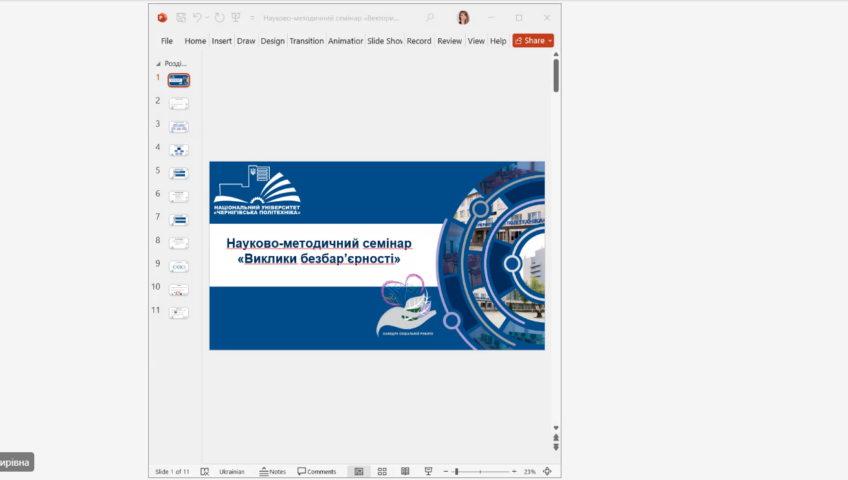The image size is (848, 480).
Task: Open the user account profile picture
Action: point(463,18)
